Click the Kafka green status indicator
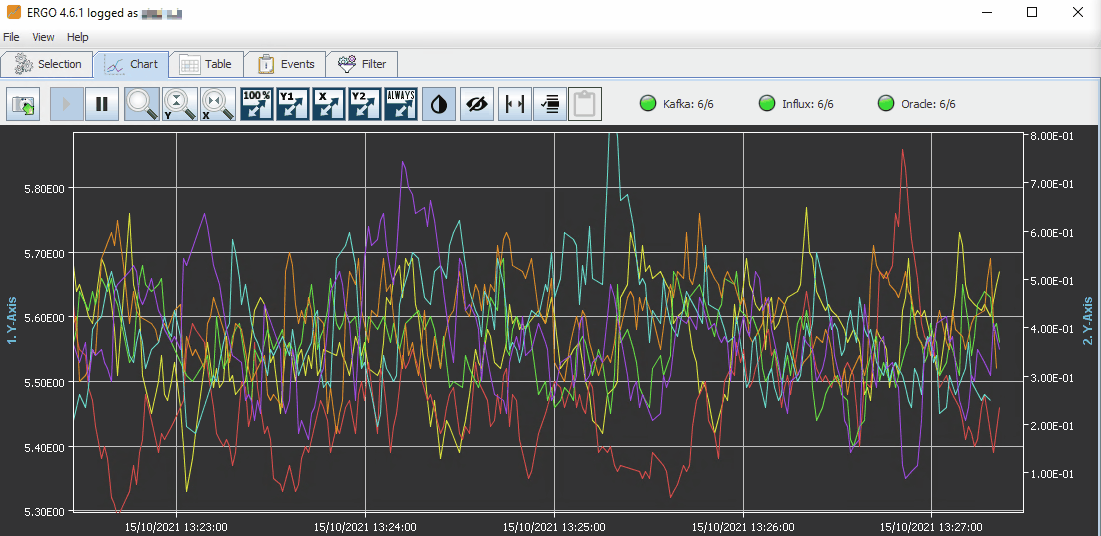Viewport: 1101px width, 536px height. (x=647, y=104)
